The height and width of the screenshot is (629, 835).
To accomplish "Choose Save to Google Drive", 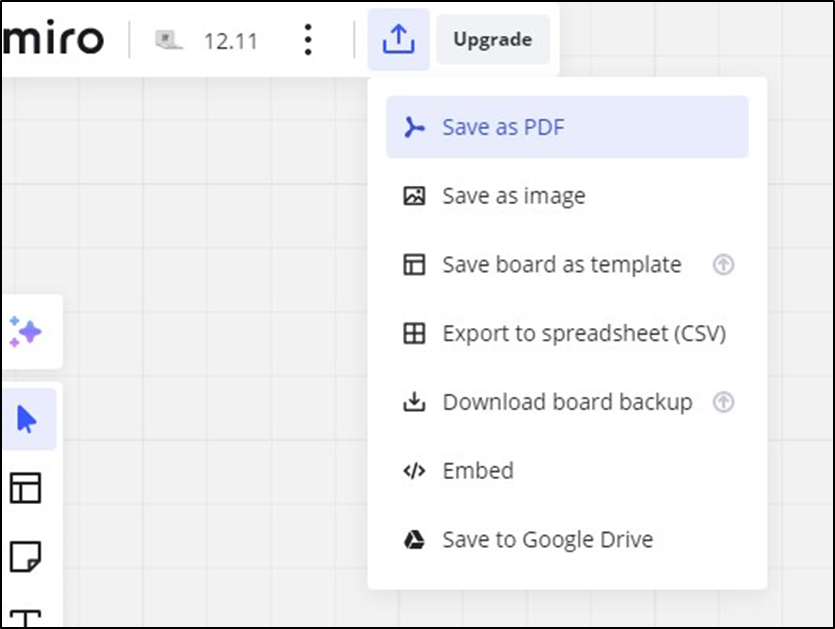I will [567, 539].
